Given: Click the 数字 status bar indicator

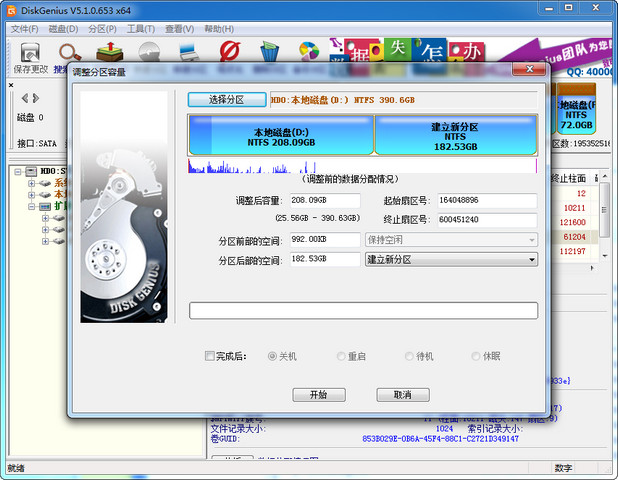Looking at the screenshot, I should (563, 468).
